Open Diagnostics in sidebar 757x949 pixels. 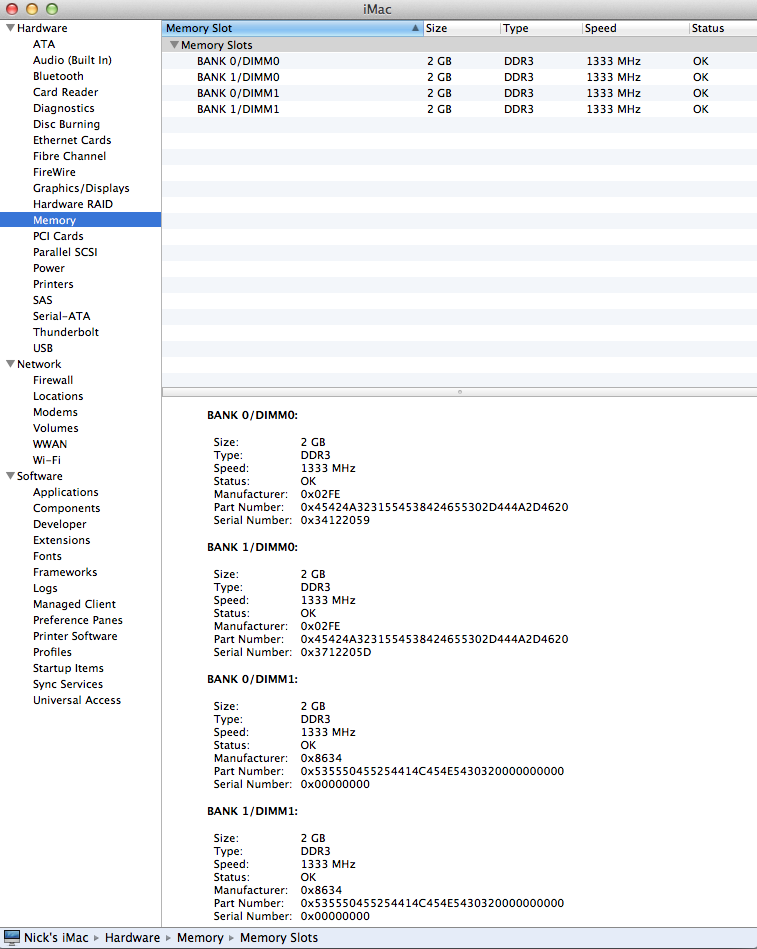pyautogui.click(x=64, y=108)
